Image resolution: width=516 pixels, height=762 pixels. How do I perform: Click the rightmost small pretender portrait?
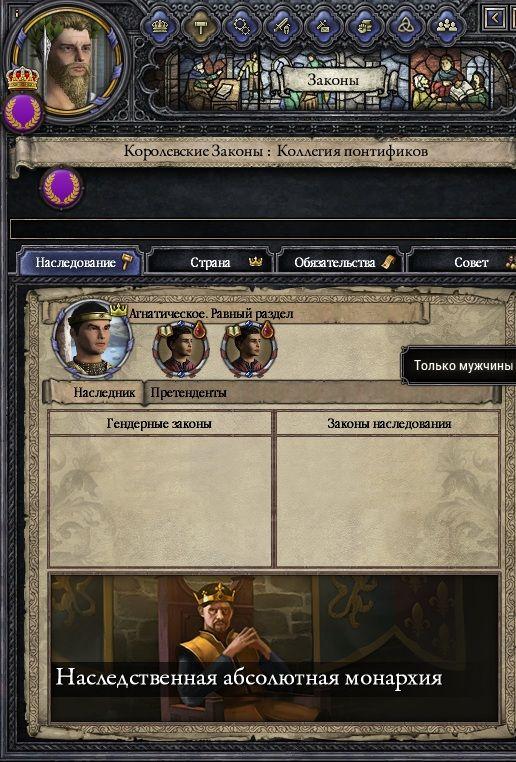pyautogui.click(x=249, y=348)
